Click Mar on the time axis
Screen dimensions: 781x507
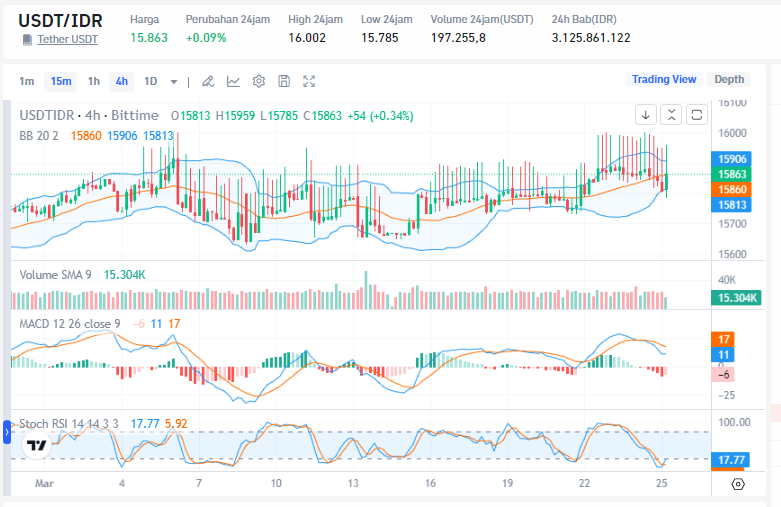click(x=44, y=483)
